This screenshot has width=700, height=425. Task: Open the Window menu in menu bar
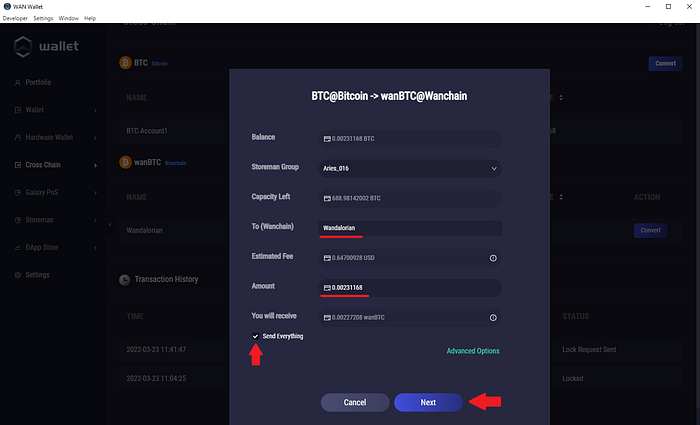pyautogui.click(x=69, y=18)
